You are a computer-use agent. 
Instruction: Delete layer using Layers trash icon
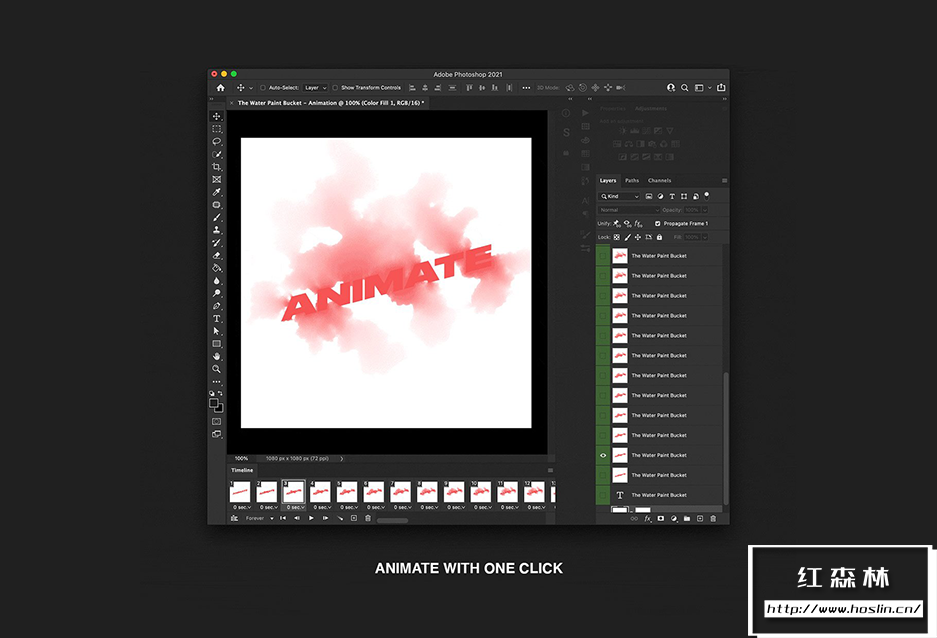click(713, 519)
